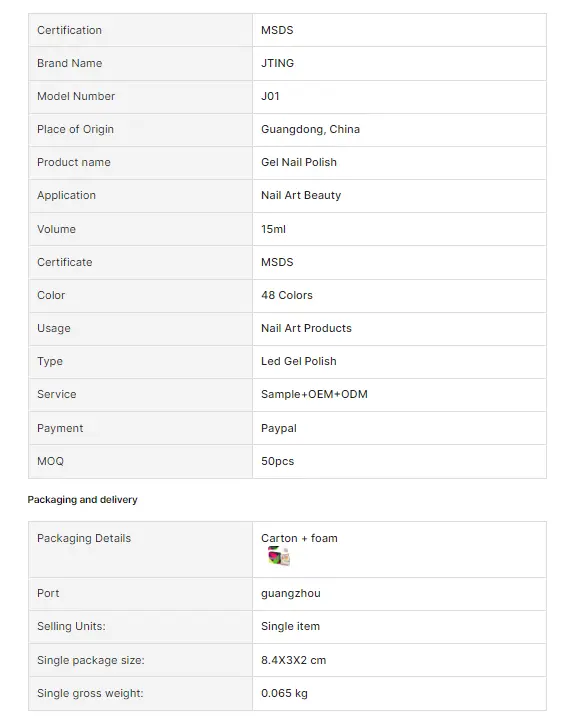Click the guangzhou port value
Screen dimensions: 565x725
pyautogui.click(x=290, y=594)
